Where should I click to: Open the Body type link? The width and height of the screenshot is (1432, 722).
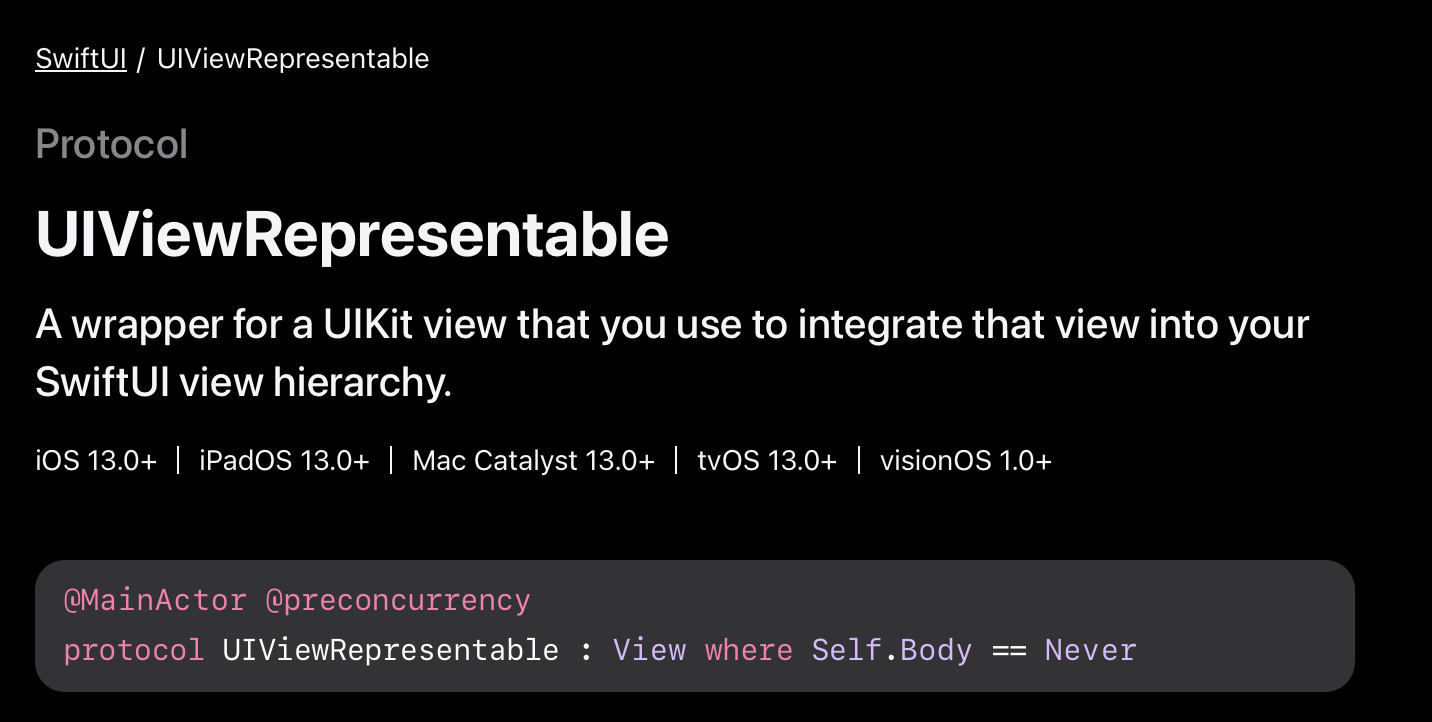click(x=936, y=651)
